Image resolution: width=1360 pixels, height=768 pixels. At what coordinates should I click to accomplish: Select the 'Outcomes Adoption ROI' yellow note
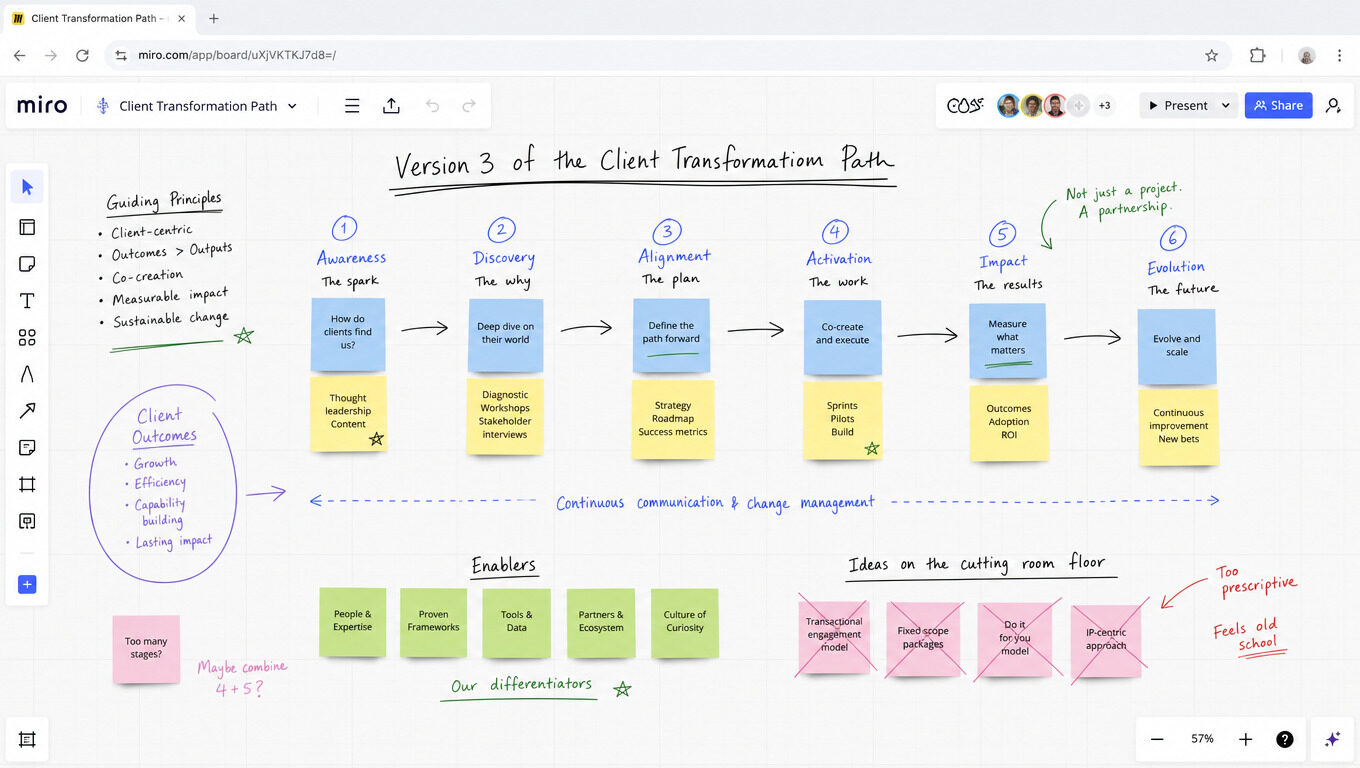[x=1009, y=423]
